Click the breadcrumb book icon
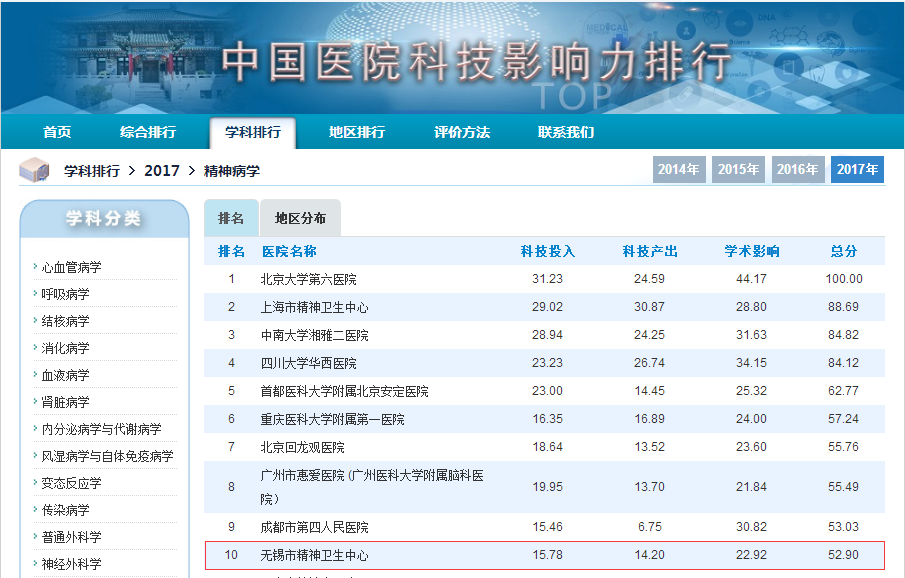 [35, 170]
